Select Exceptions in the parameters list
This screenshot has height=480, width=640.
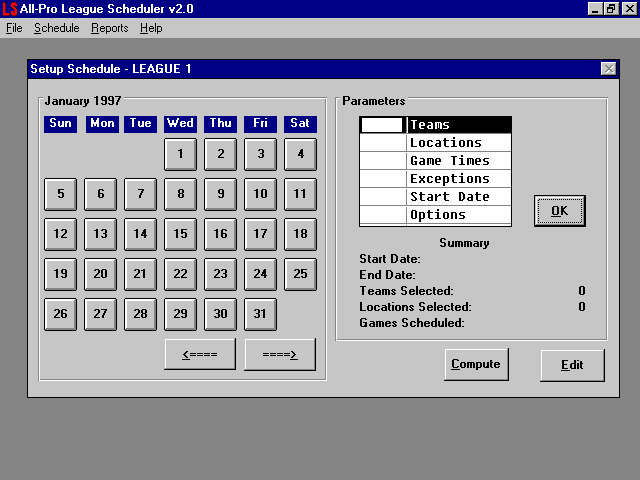[x=459, y=179]
